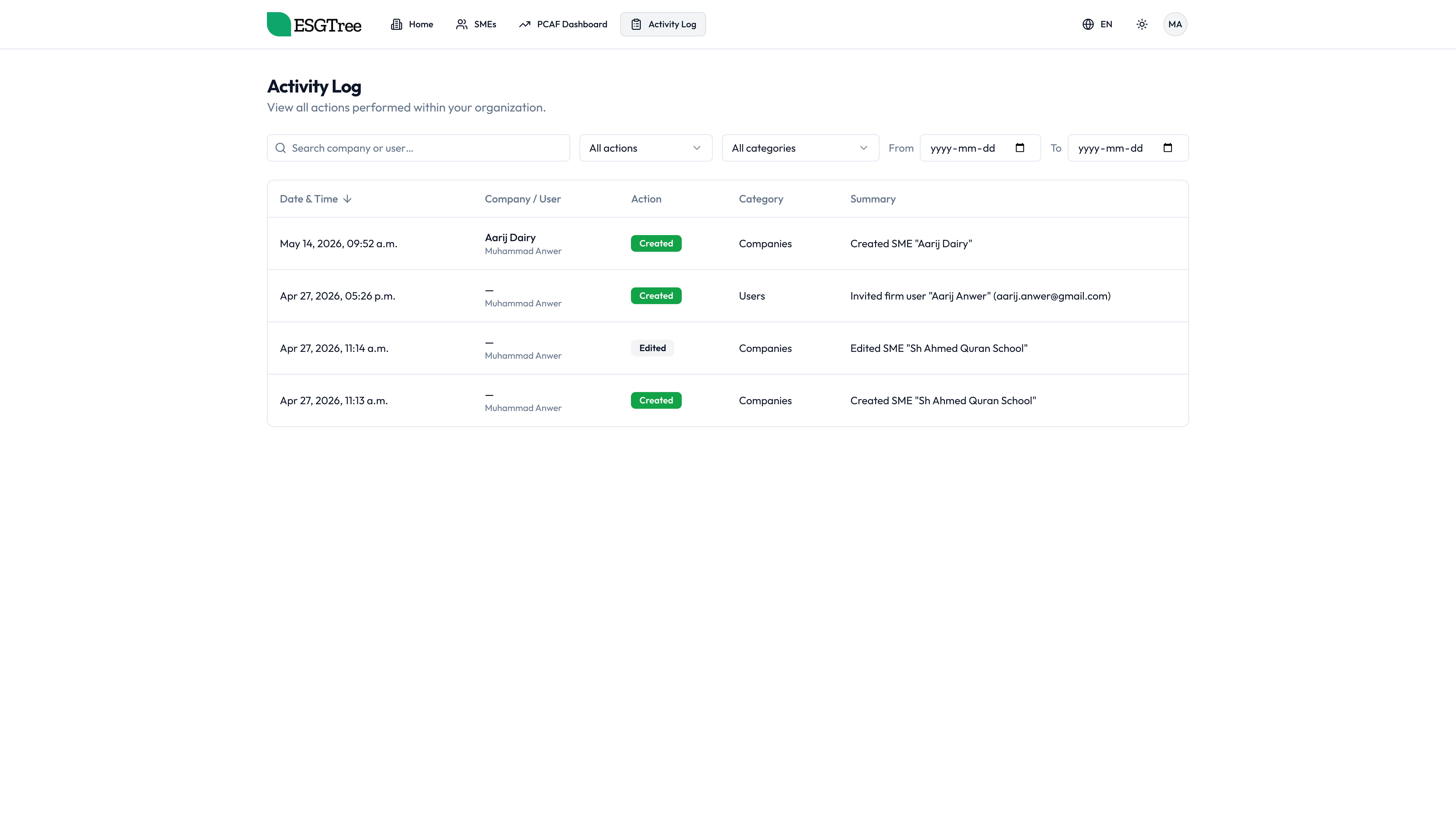This screenshot has width=1456, height=819.
Task: Click the search magnifier icon
Action: [280, 148]
